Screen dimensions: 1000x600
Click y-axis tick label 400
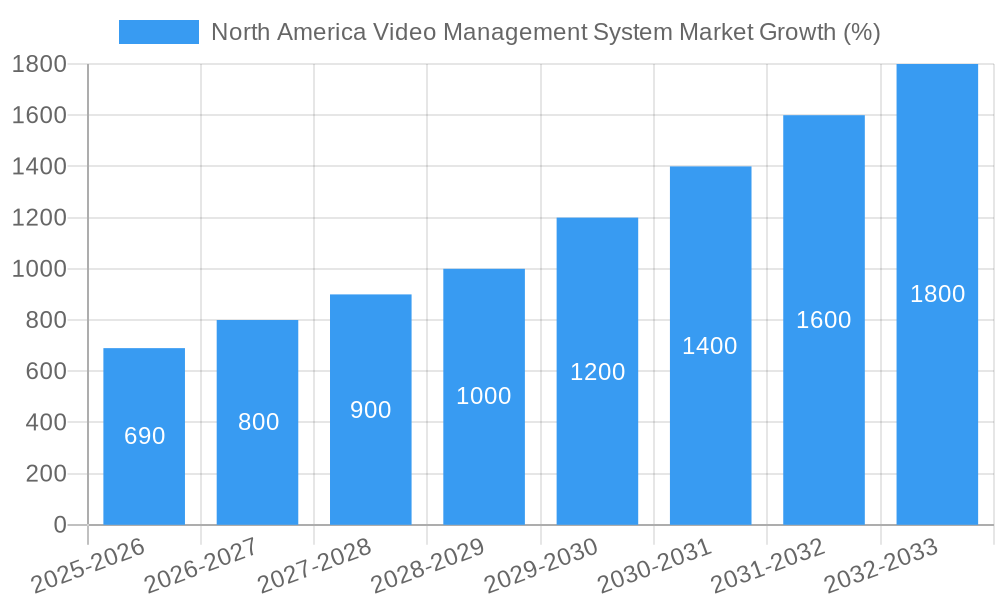pos(46,422)
